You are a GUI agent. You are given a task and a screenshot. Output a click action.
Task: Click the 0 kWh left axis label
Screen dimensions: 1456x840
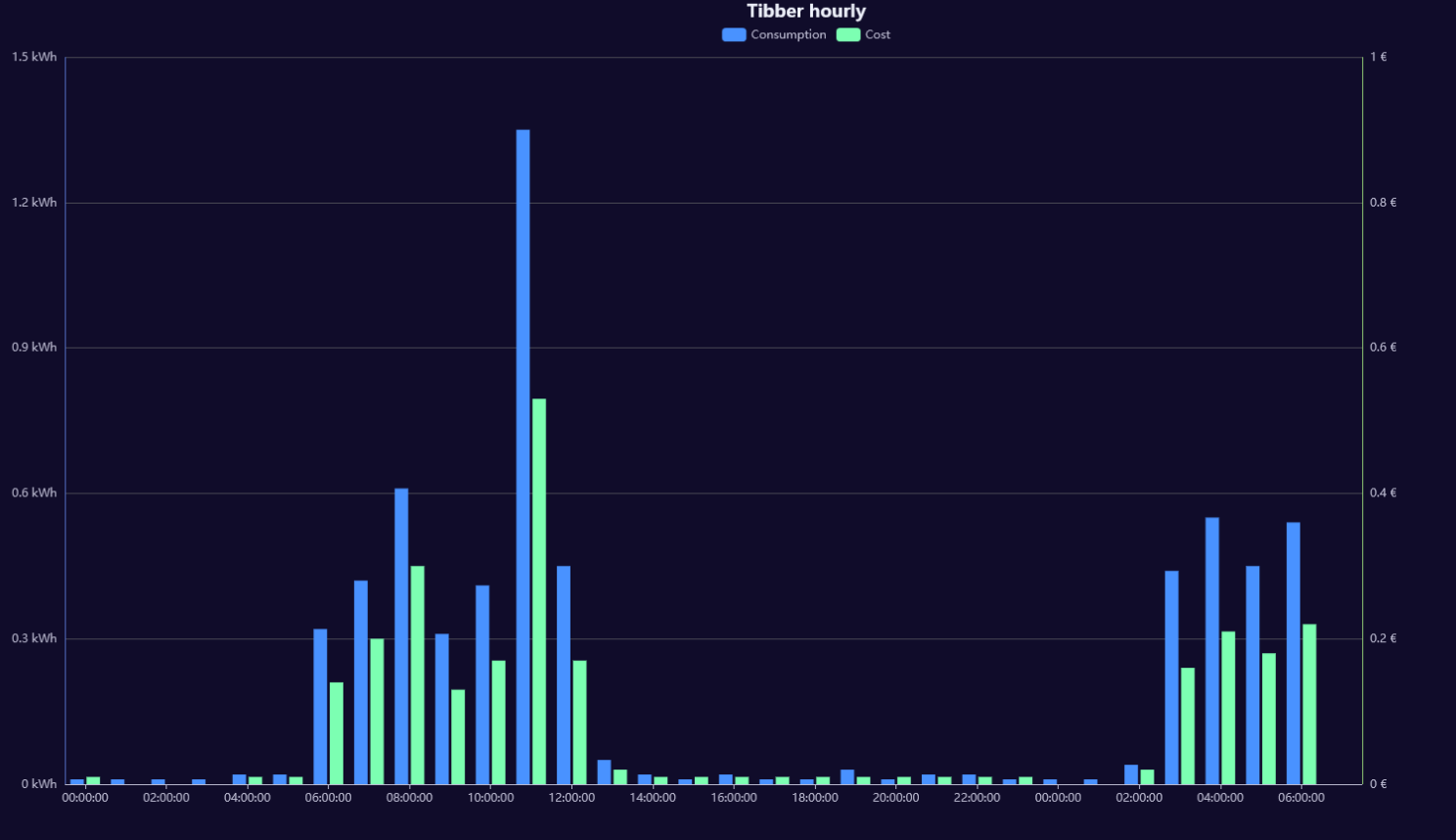click(x=39, y=784)
